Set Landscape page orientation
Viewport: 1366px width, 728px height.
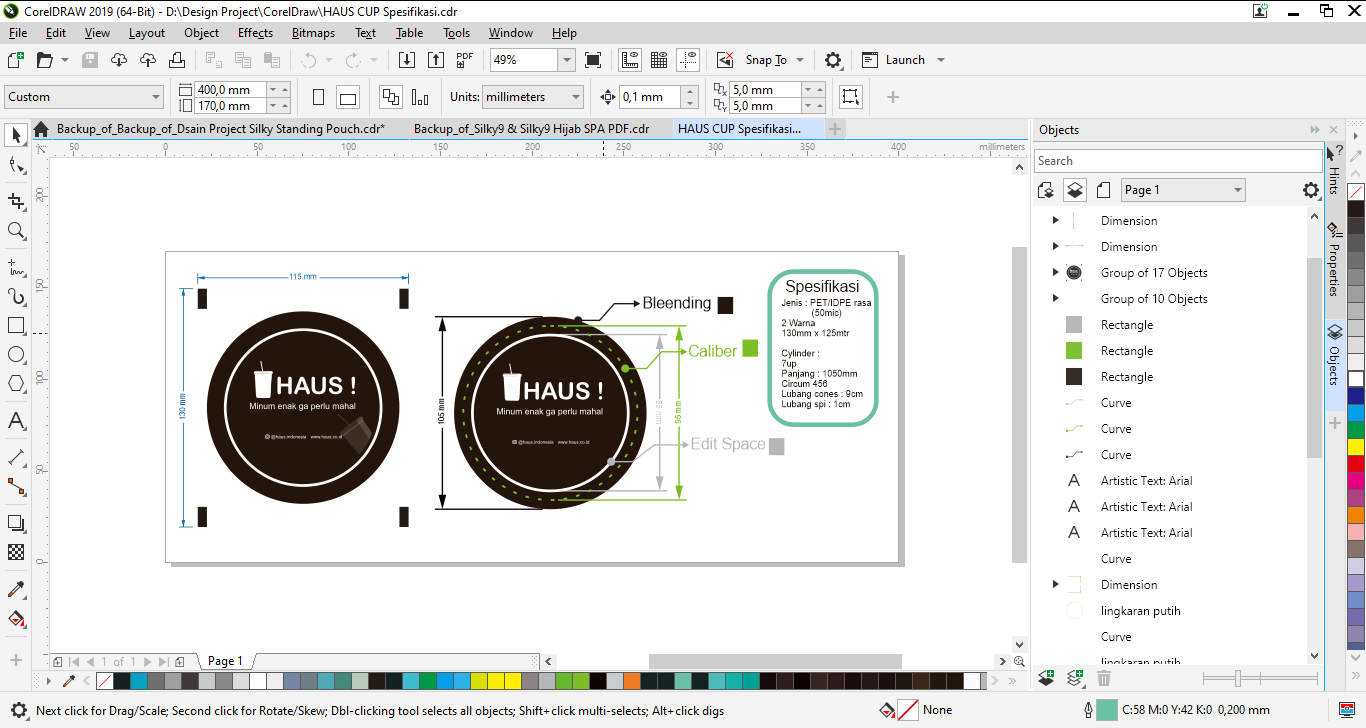348,97
